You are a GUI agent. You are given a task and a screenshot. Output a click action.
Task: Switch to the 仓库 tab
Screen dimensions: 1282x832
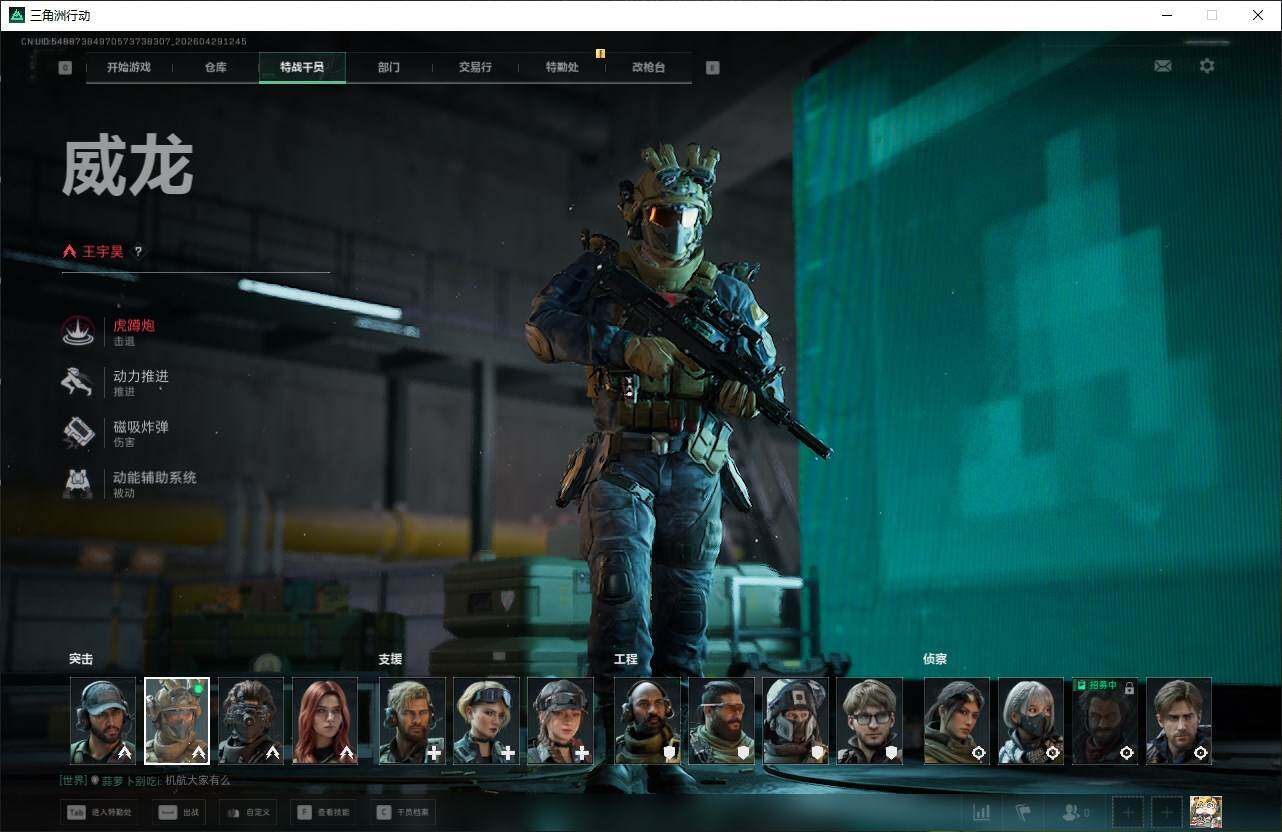(x=215, y=67)
